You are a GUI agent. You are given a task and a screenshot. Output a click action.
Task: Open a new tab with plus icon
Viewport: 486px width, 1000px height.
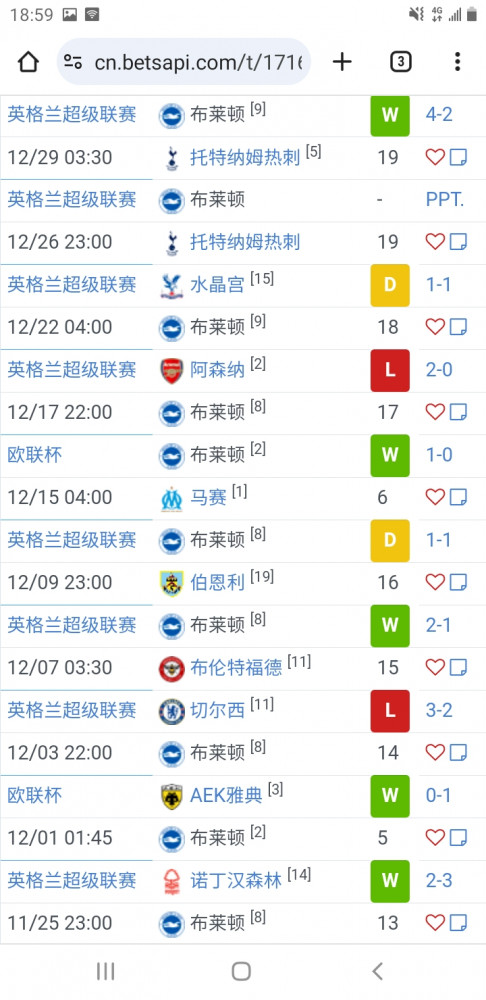click(342, 62)
